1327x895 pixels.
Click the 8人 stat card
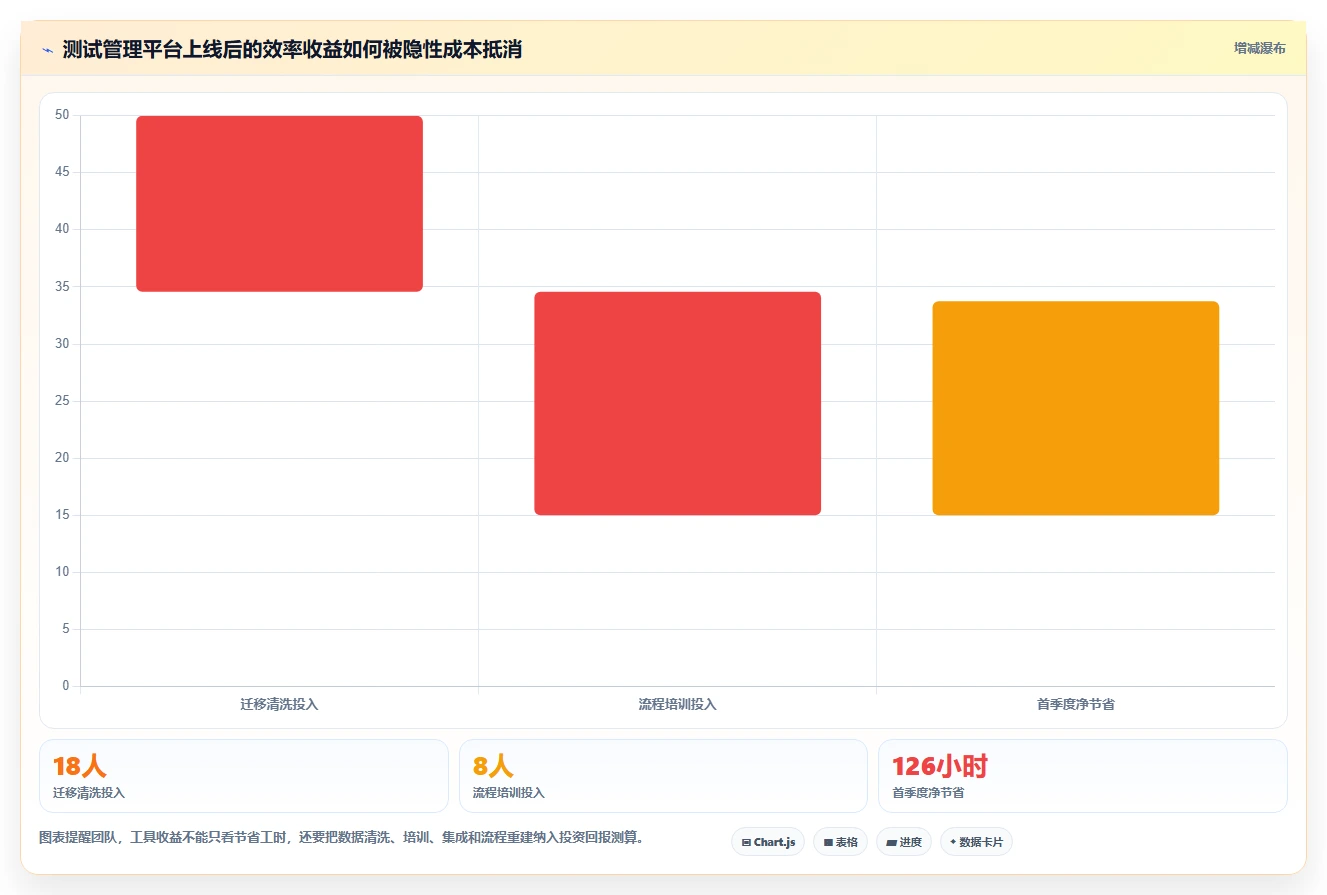coord(663,776)
